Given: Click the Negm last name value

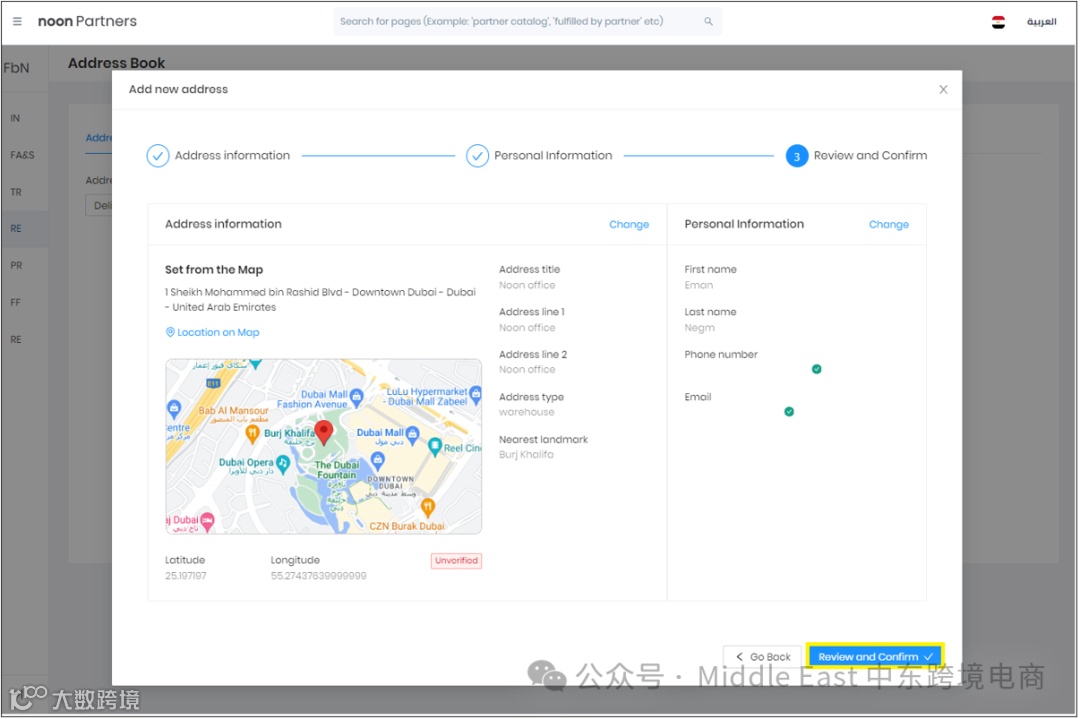Looking at the screenshot, I should [x=699, y=328].
